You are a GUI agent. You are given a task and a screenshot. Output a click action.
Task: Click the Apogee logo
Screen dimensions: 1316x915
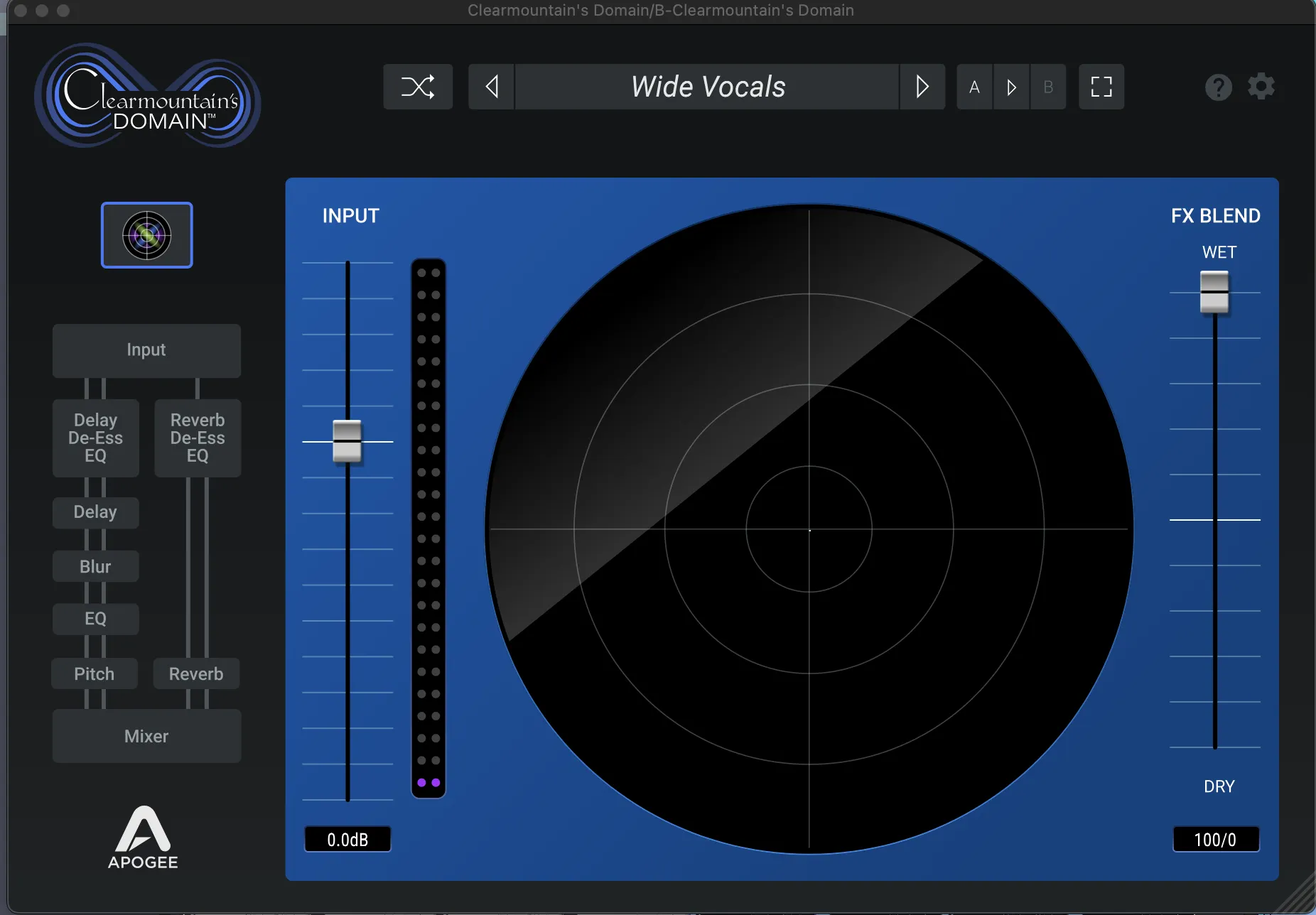tap(143, 838)
